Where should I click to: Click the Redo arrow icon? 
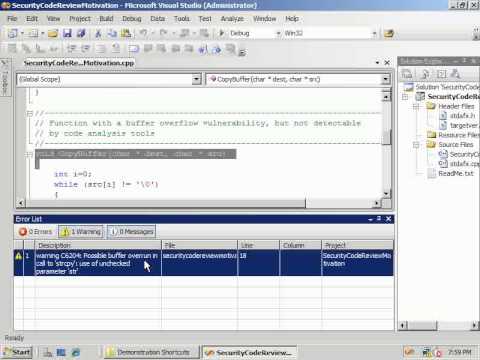tap(163, 33)
